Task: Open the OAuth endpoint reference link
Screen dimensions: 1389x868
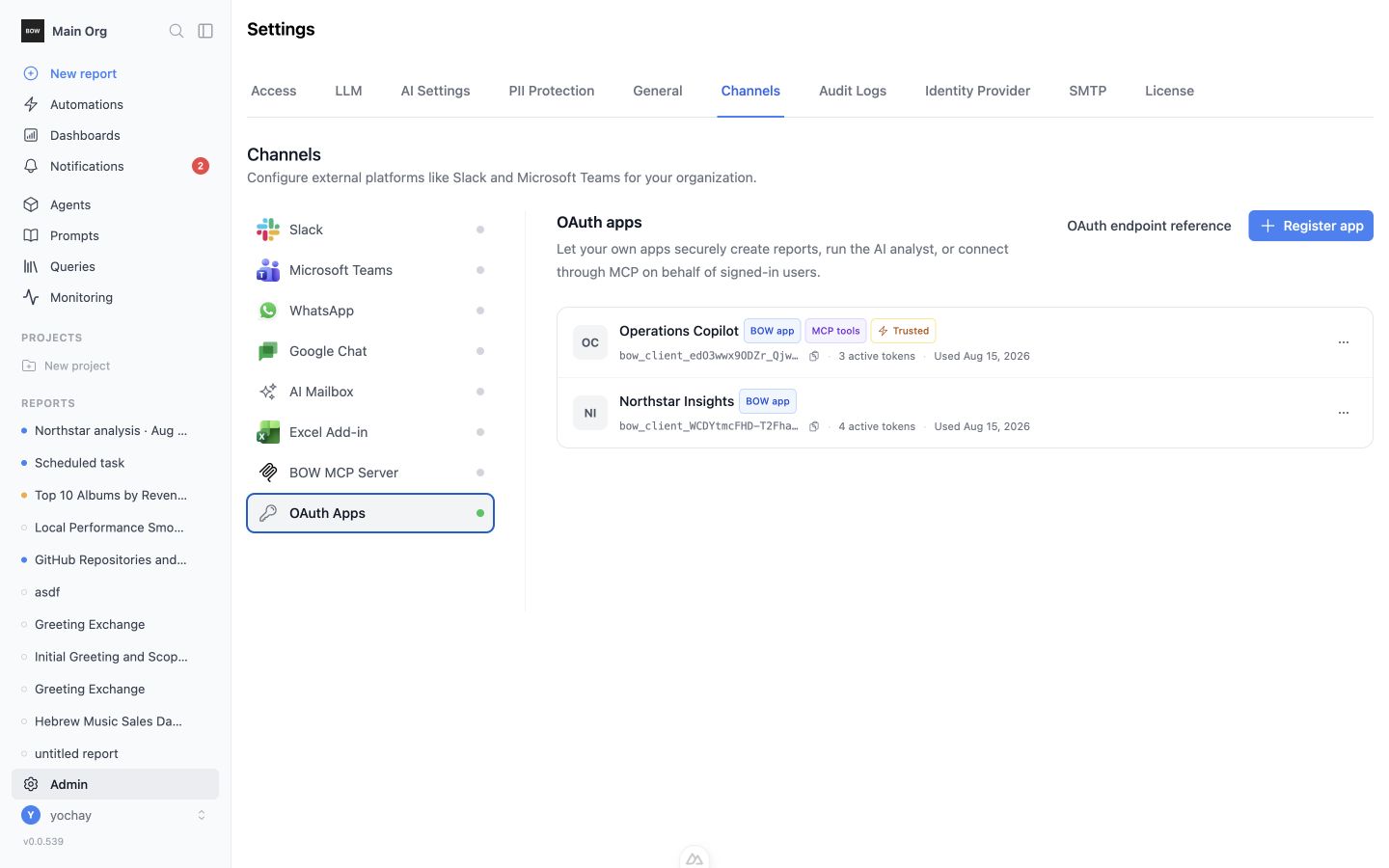Action: pyautogui.click(x=1149, y=226)
